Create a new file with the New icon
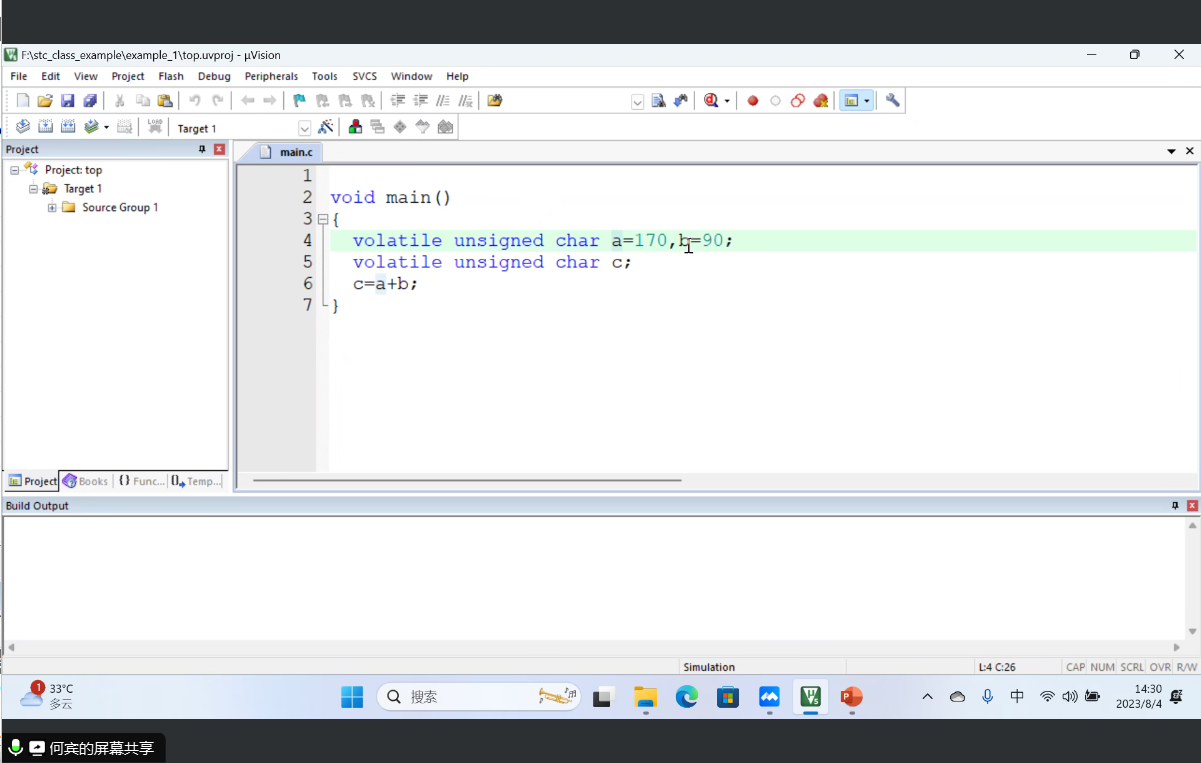Screen dimensions: 1201x763 coord(23,100)
